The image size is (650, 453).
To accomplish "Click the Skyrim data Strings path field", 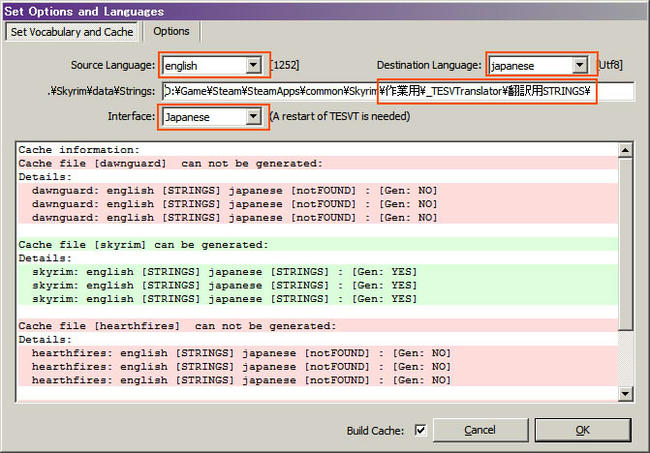I will pyautogui.click(x=398, y=91).
